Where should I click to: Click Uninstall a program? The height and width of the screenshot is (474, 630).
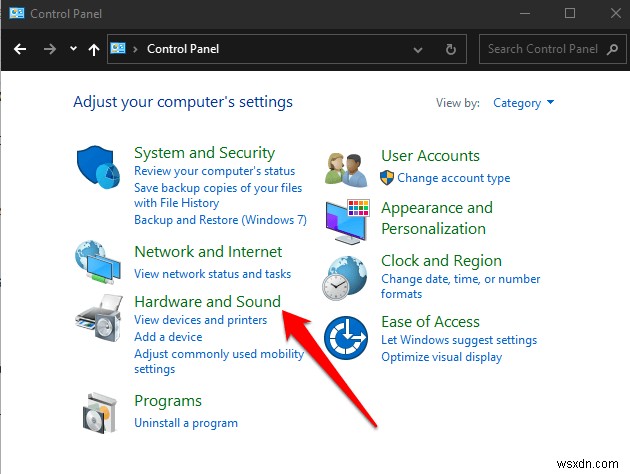(x=186, y=423)
